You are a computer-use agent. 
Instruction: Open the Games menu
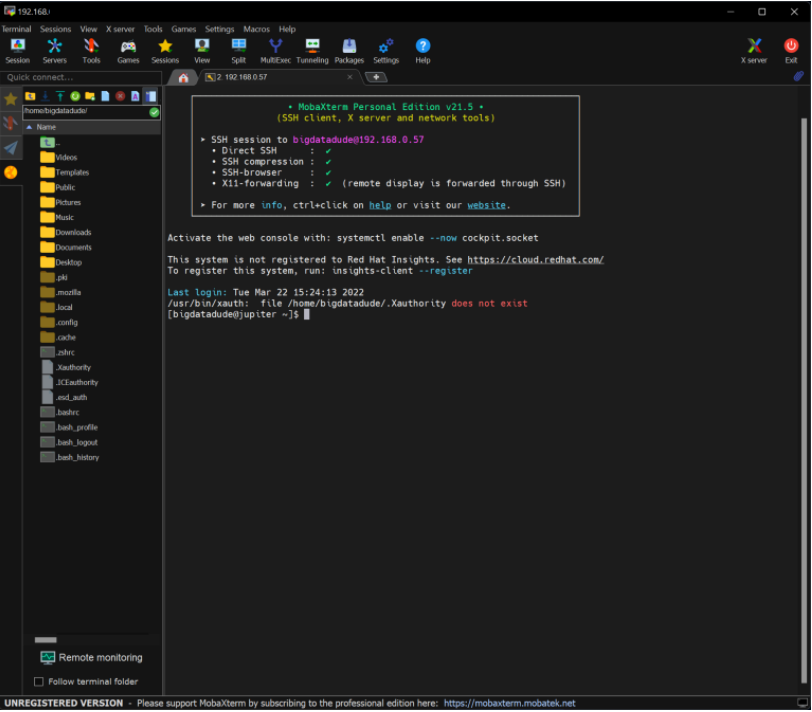(184, 29)
